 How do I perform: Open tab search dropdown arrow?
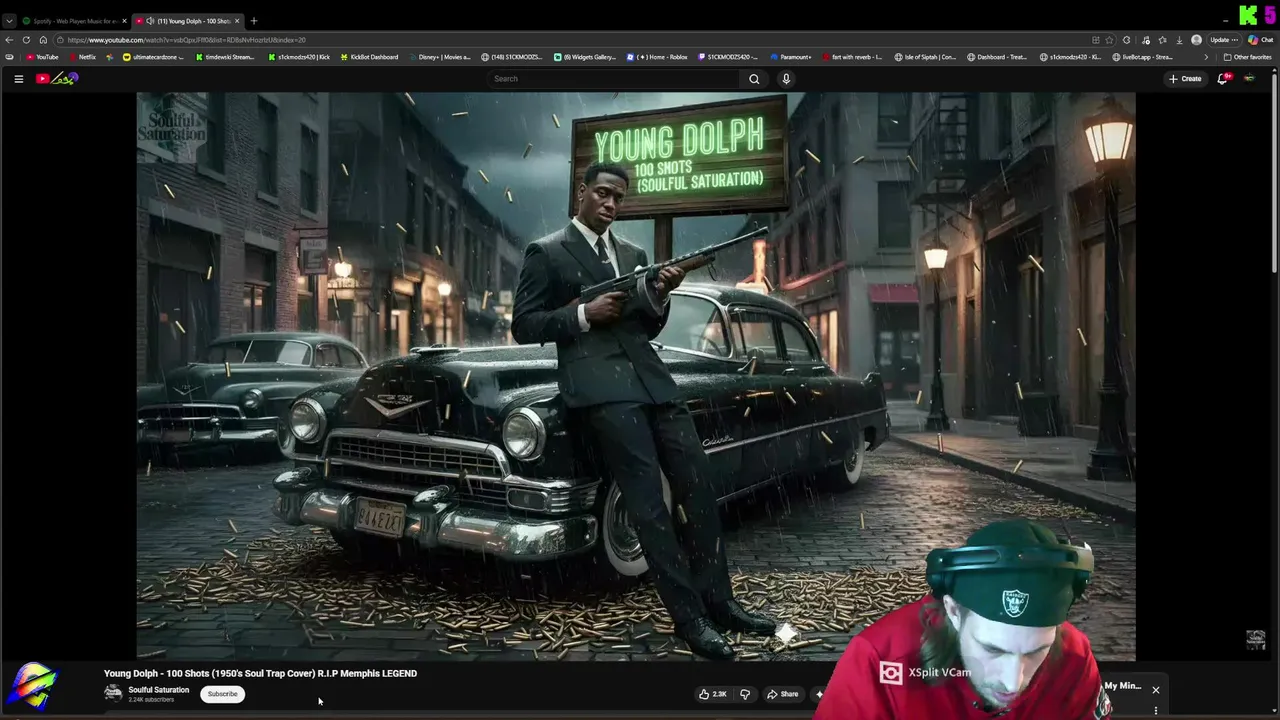9,21
